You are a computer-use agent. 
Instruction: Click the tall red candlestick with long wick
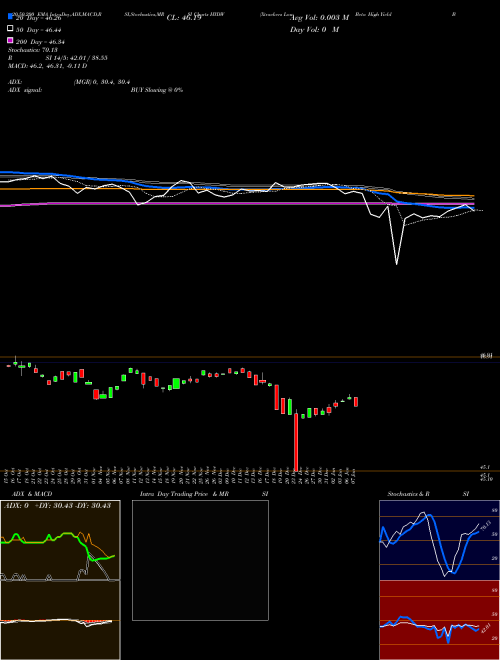click(x=296, y=442)
